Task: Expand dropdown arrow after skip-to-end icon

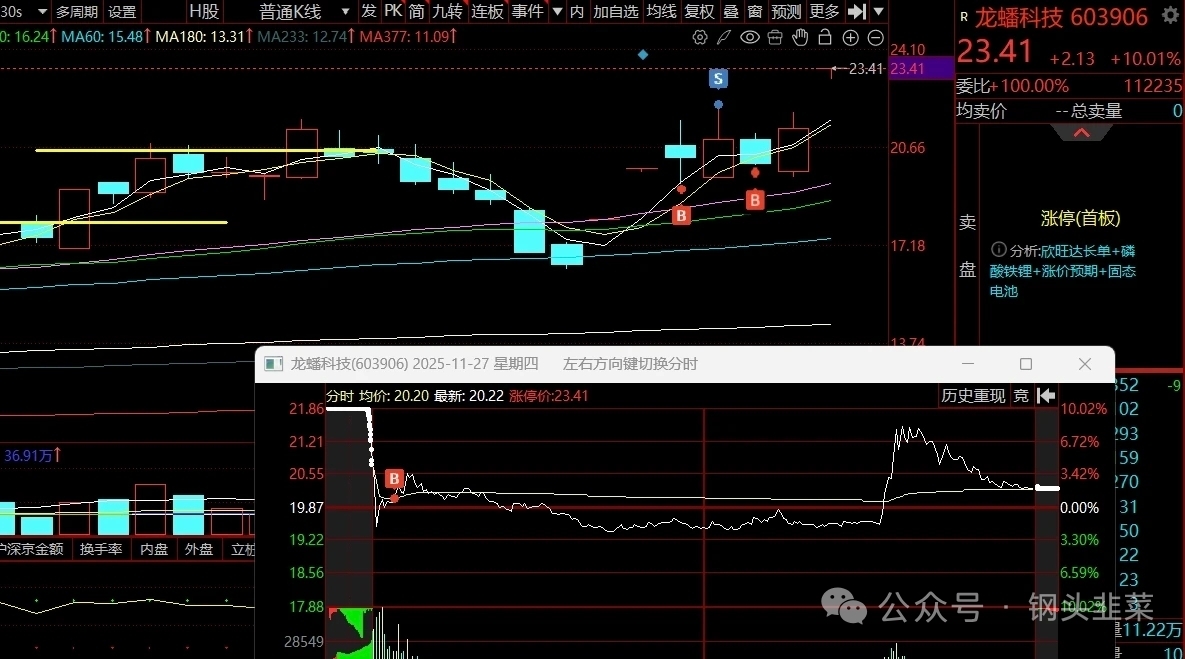Action: [878, 11]
